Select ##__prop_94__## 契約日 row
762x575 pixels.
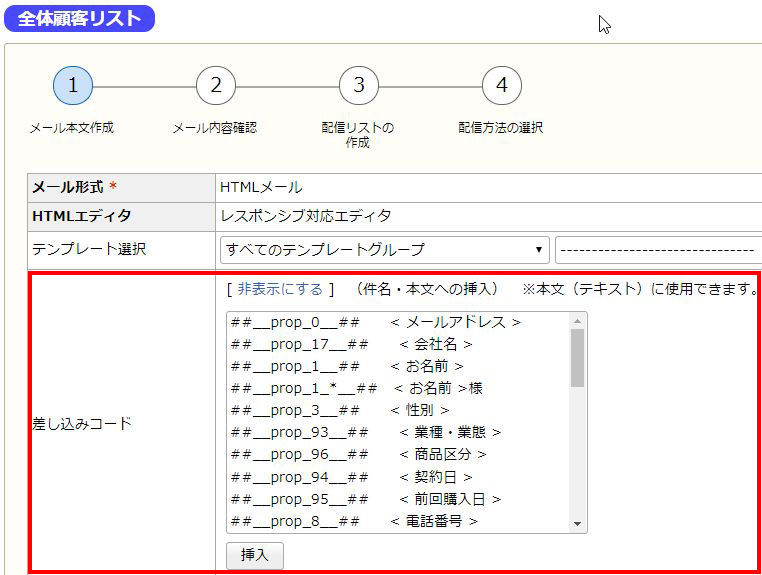398,477
